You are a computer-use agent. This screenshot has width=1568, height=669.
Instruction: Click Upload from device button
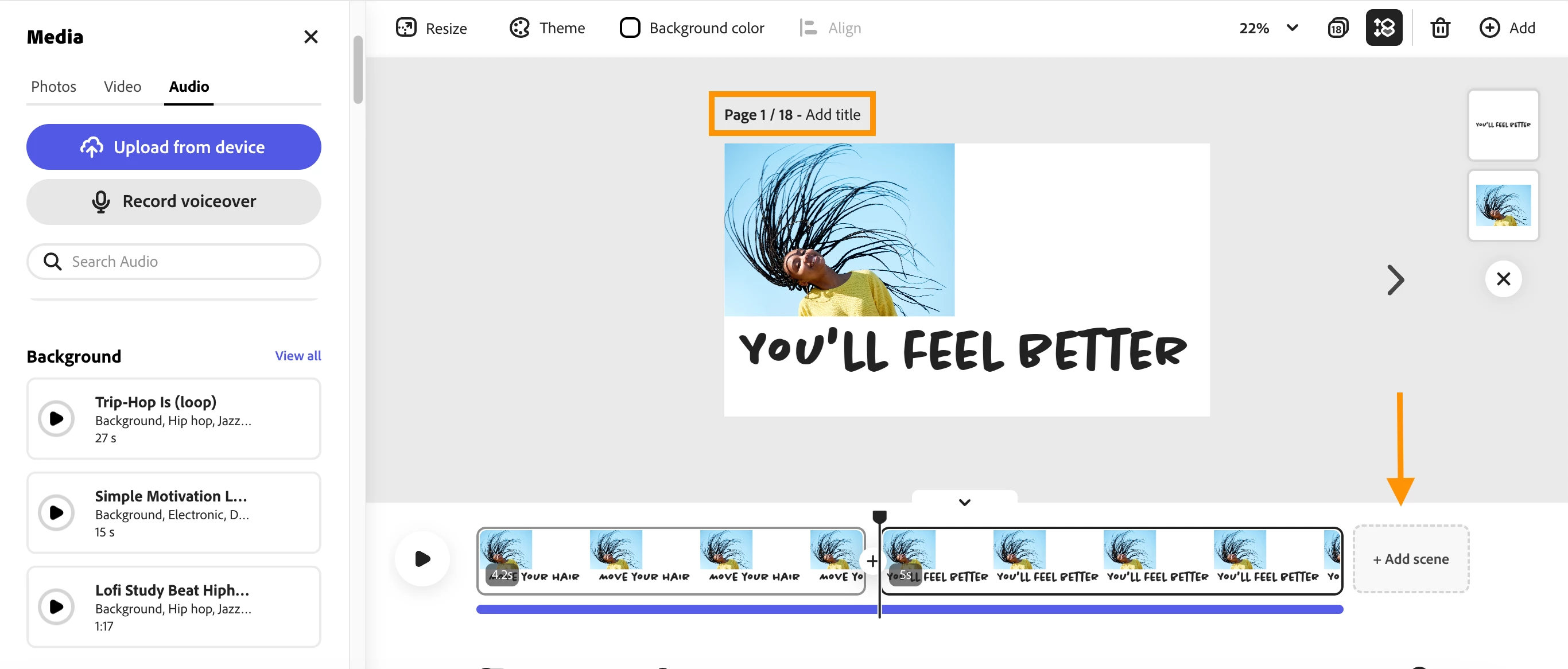coord(173,147)
